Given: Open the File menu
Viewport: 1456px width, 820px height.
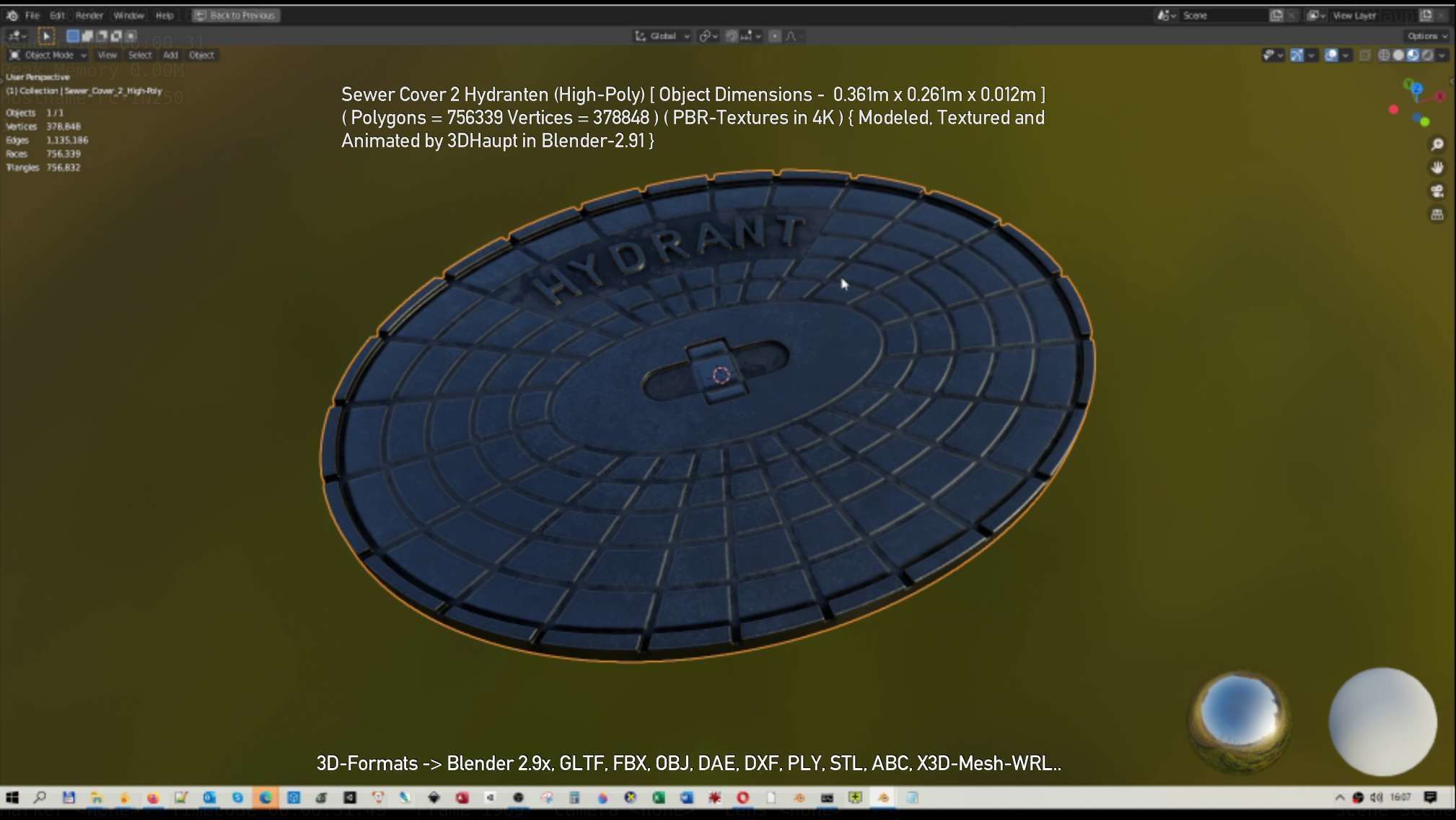Looking at the screenshot, I should click(x=32, y=15).
